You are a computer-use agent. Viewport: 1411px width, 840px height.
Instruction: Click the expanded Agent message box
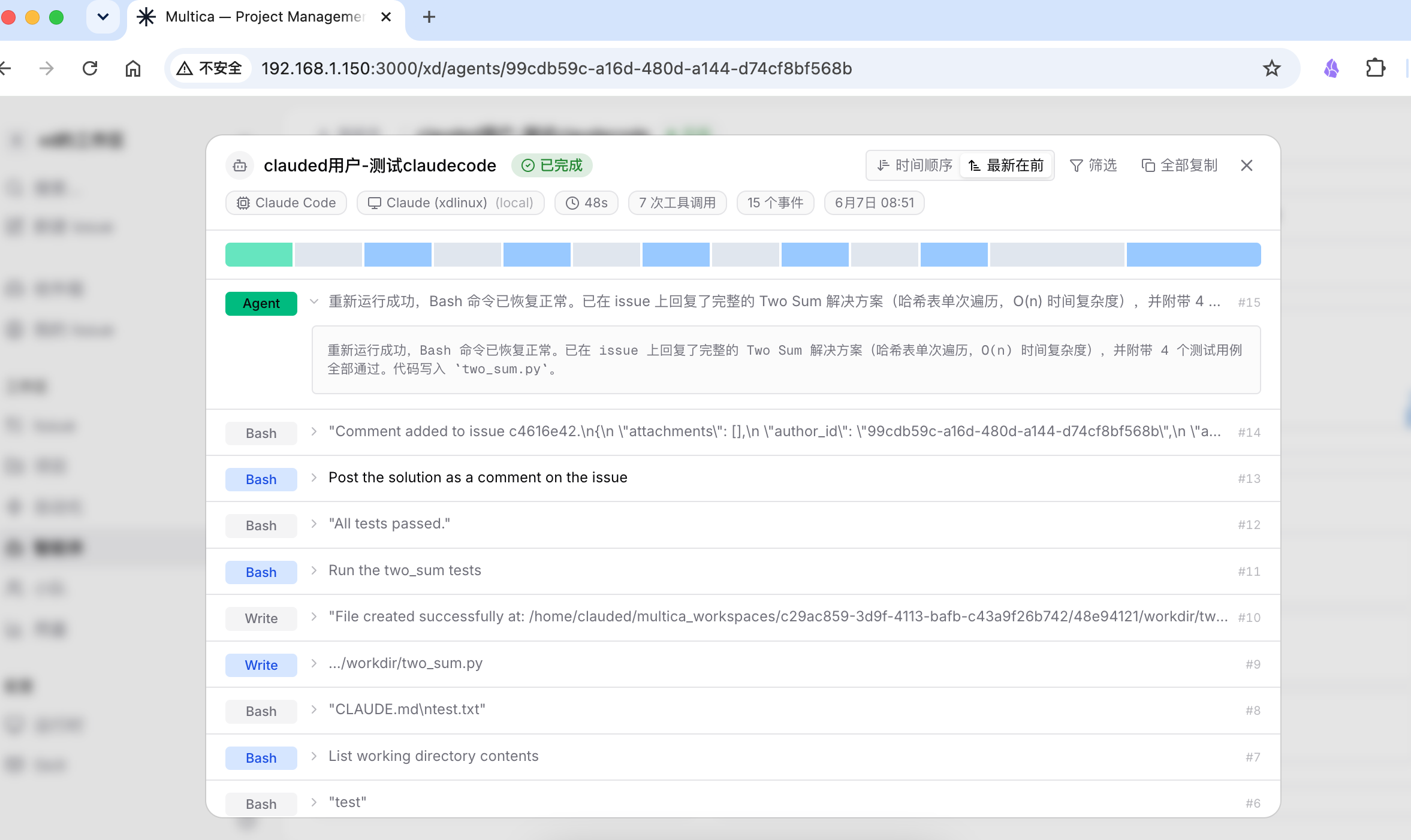pyautogui.click(x=786, y=359)
